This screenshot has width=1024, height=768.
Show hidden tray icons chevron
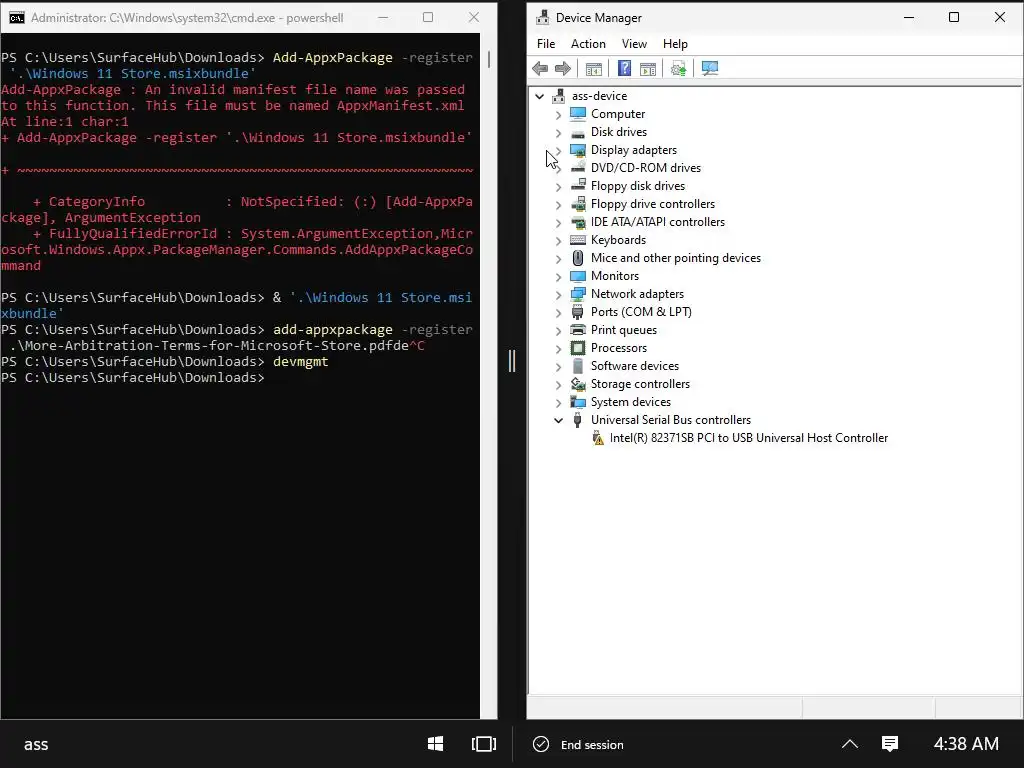[x=850, y=744]
